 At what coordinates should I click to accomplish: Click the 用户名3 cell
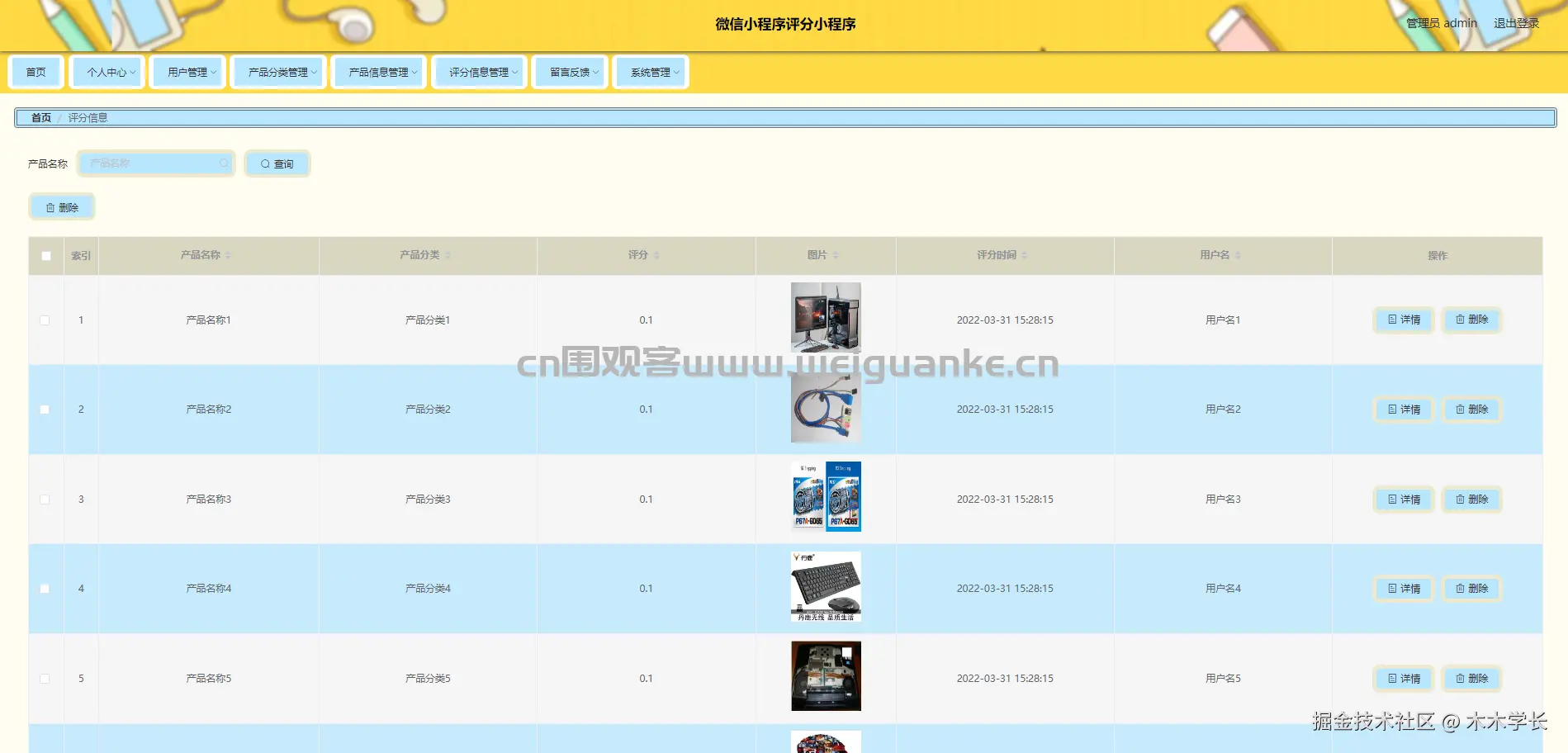pos(1223,500)
